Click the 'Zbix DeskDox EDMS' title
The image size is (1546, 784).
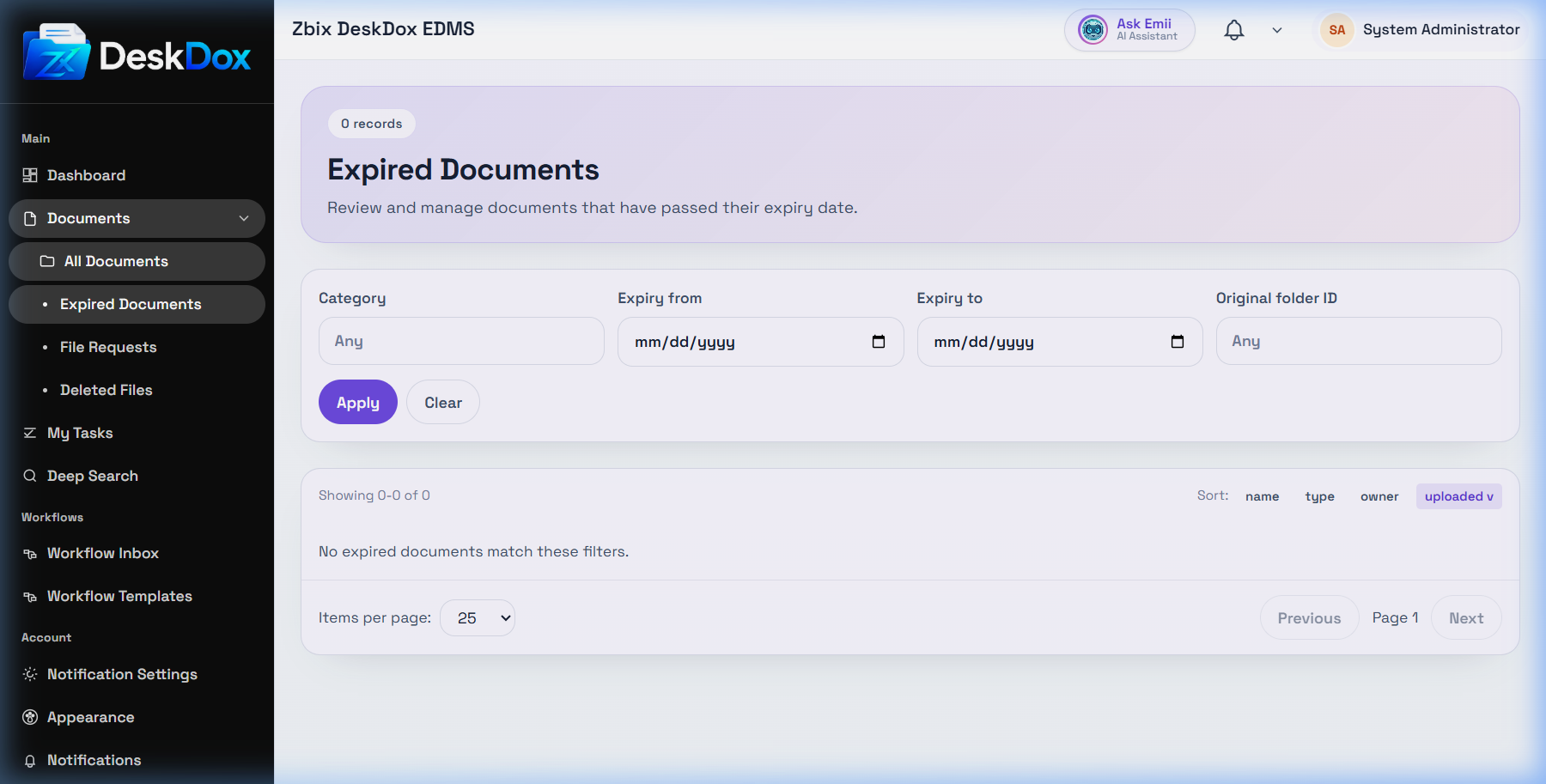(x=383, y=29)
